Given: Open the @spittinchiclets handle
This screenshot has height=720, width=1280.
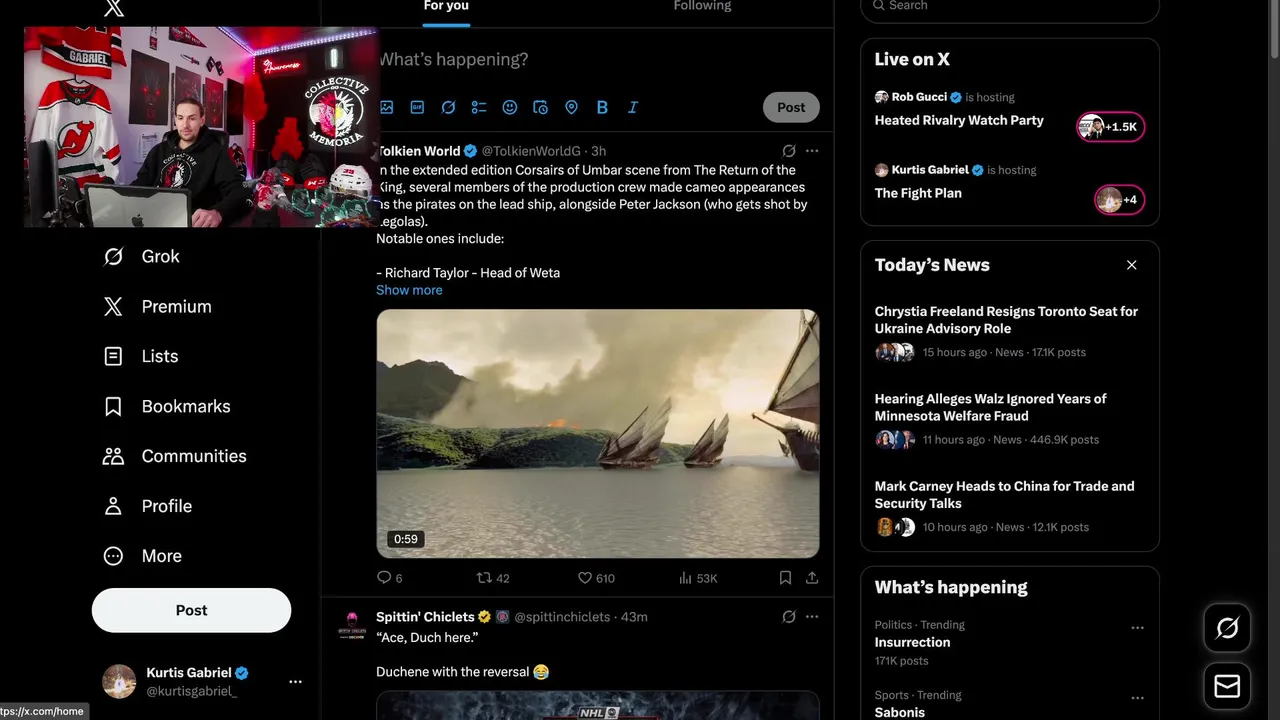Looking at the screenshot, I should tap(561, 617).
